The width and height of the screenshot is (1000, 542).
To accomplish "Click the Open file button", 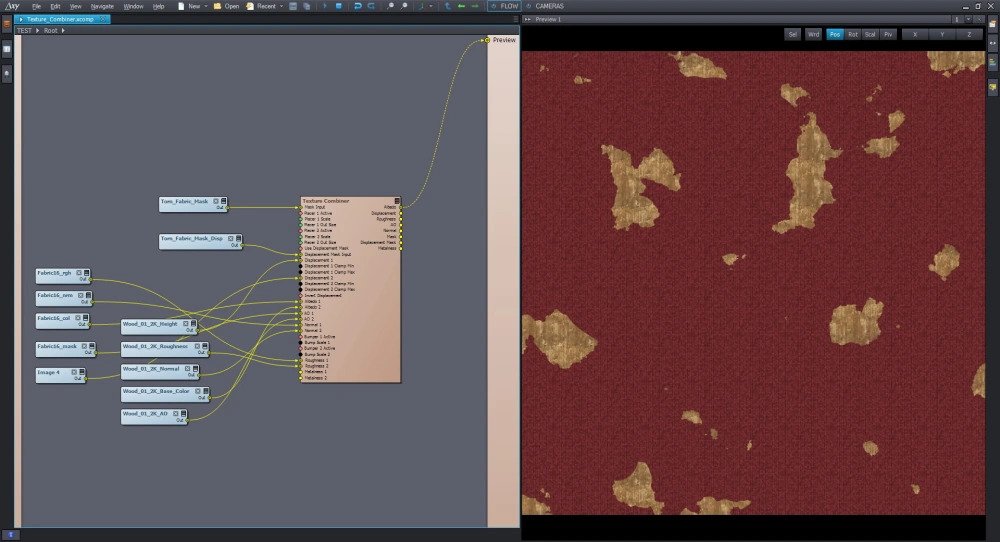I will pyautogui.click(x=226, y=6).
